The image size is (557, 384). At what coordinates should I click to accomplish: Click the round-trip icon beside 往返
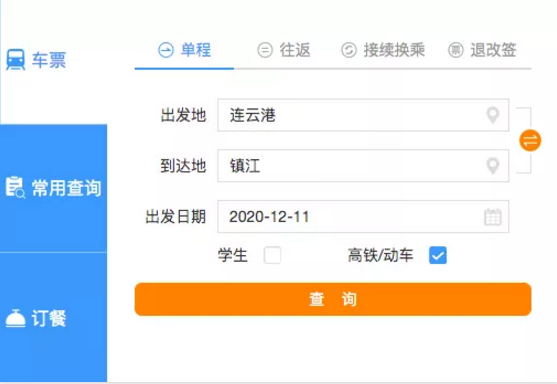[265, 50]
